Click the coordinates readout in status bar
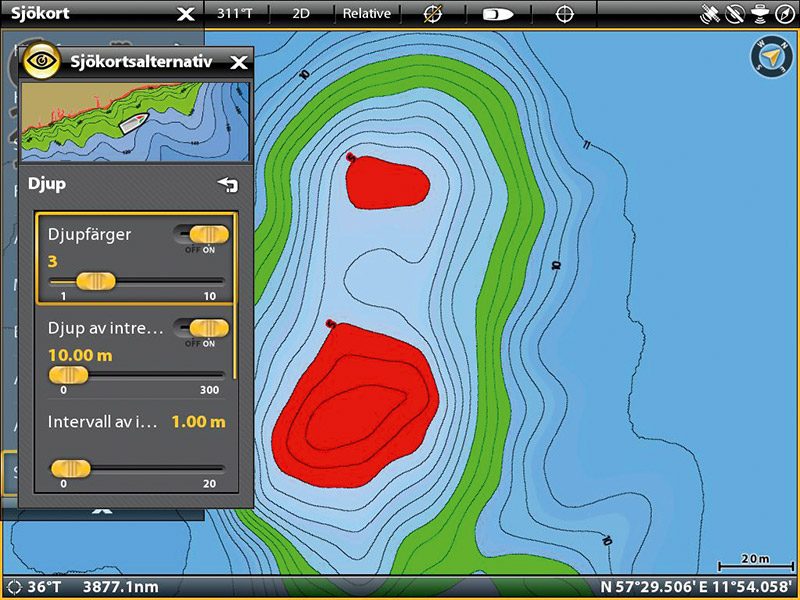 [x=697, y=589]
